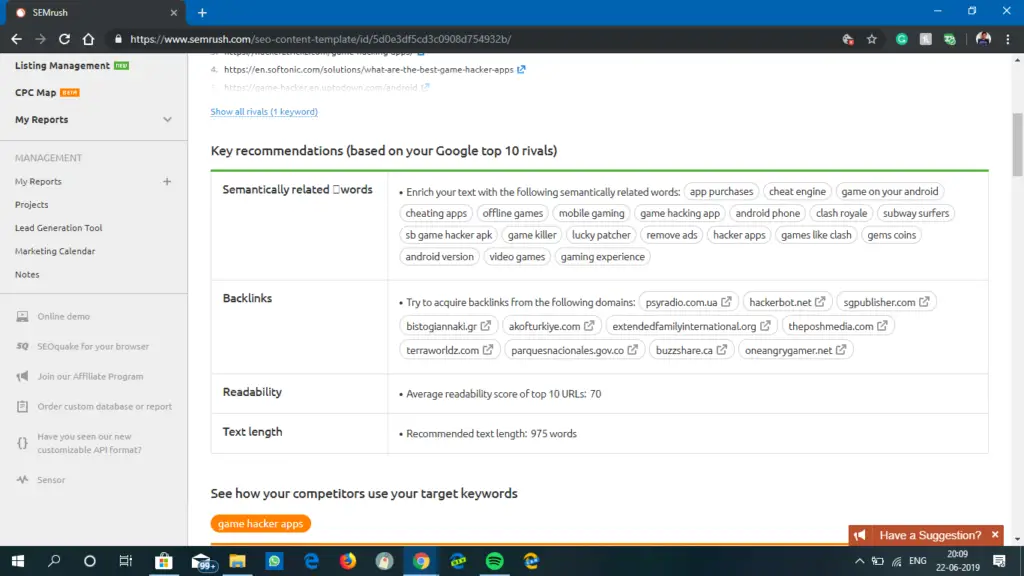
Task: Click the sb game hacker apk tag
Action: tap(448, 235)
